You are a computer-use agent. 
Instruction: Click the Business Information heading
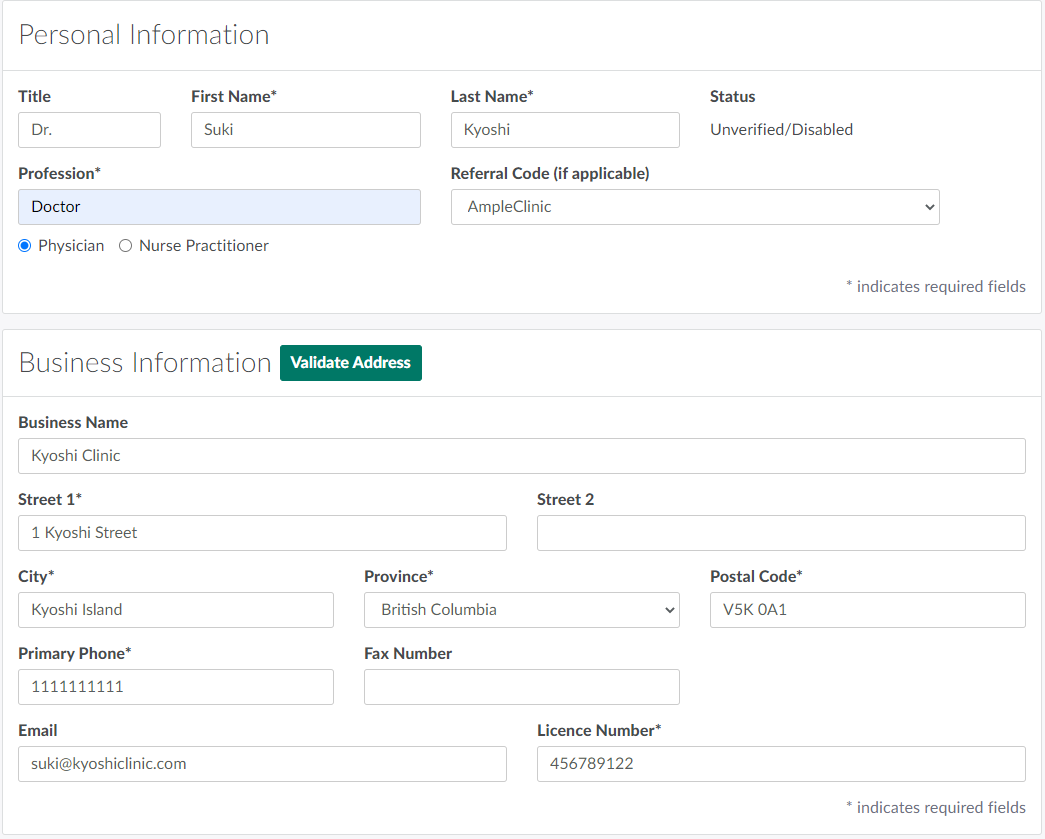tap(145, 363)
